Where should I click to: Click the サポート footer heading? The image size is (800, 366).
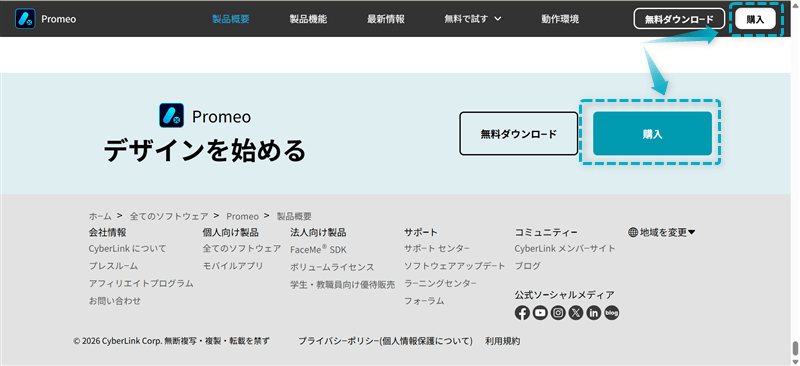coord(421,232)
